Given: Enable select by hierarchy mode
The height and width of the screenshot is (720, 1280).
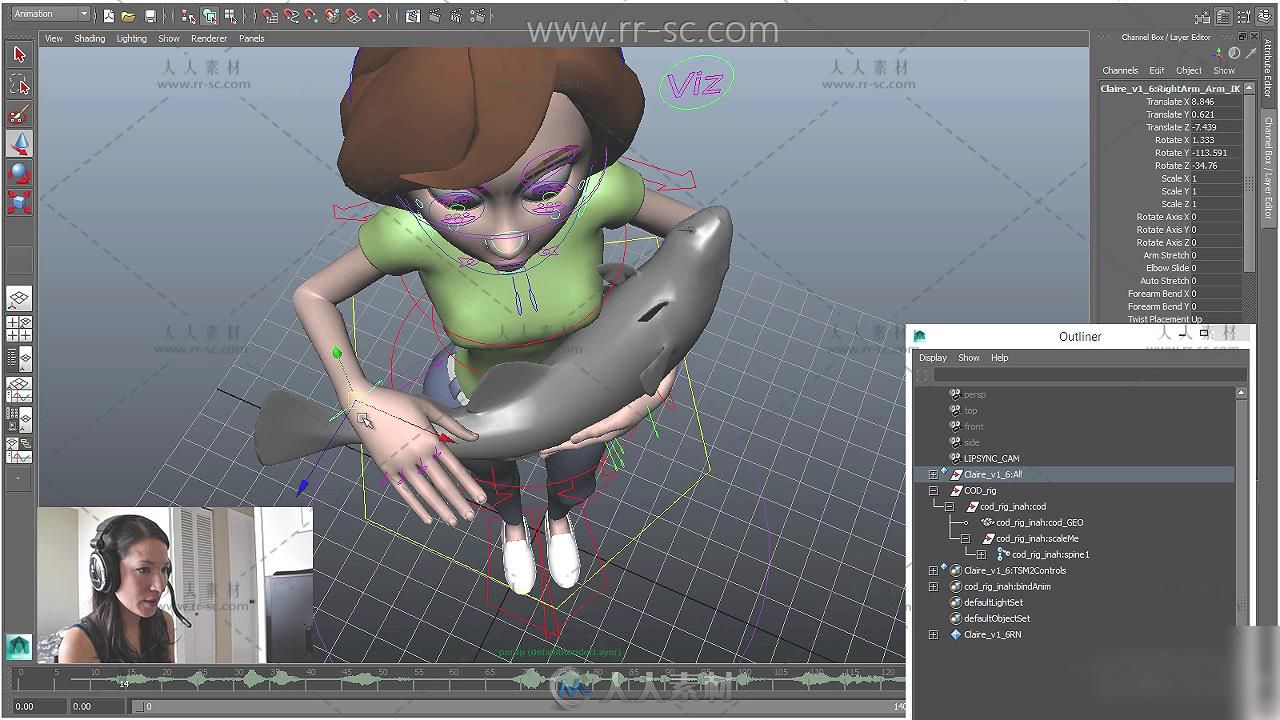Looking at the screenshot, I should click(x=189, y=16).
